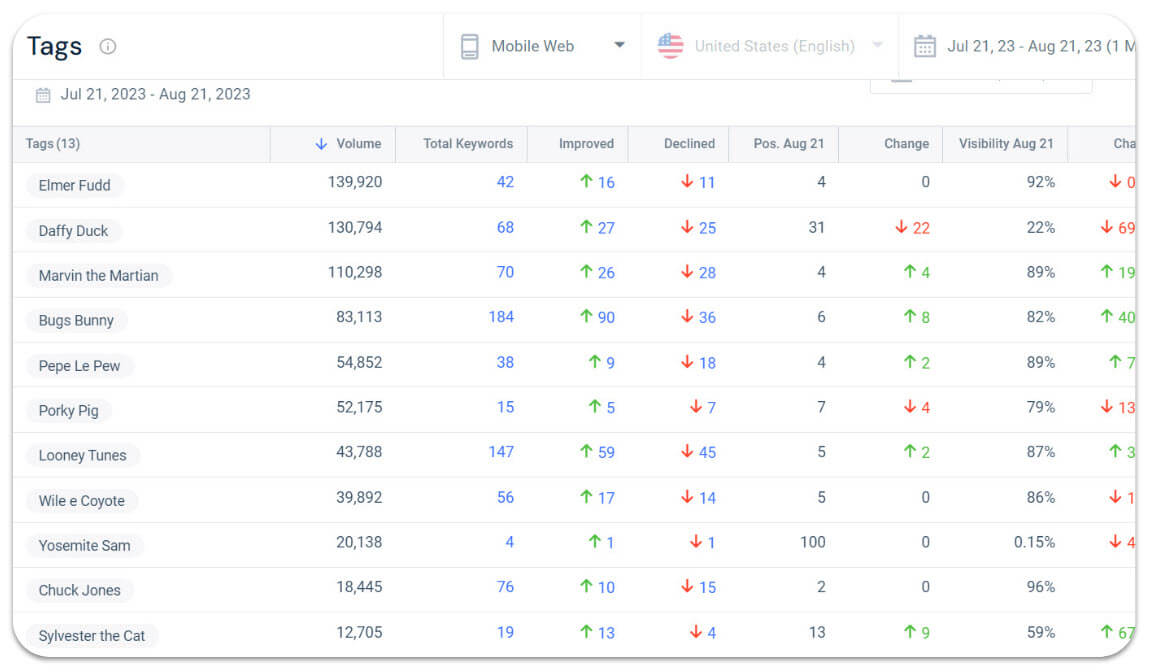The height and width of the screenshot is (672, 1149).
Task: Click total keywords 19 for Sylvester the Cat
Action: pyautogui.click(x=505, y=632)
